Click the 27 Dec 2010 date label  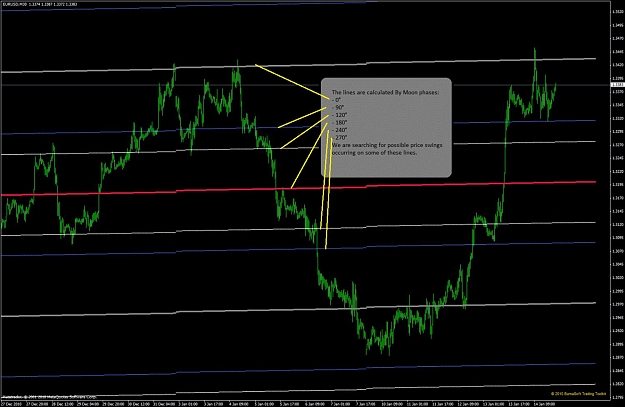(12, 404)
